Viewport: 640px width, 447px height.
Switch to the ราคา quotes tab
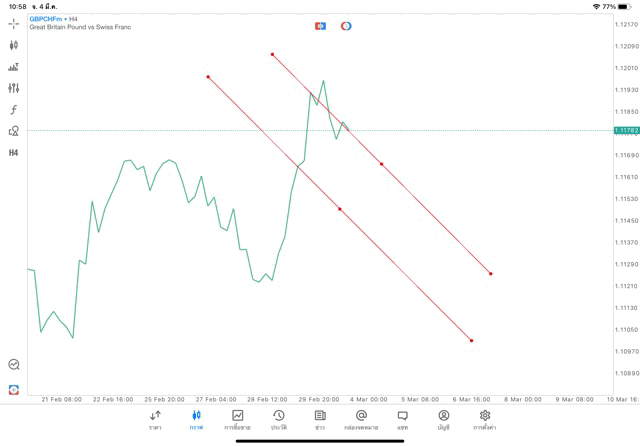tap(155, 419)
